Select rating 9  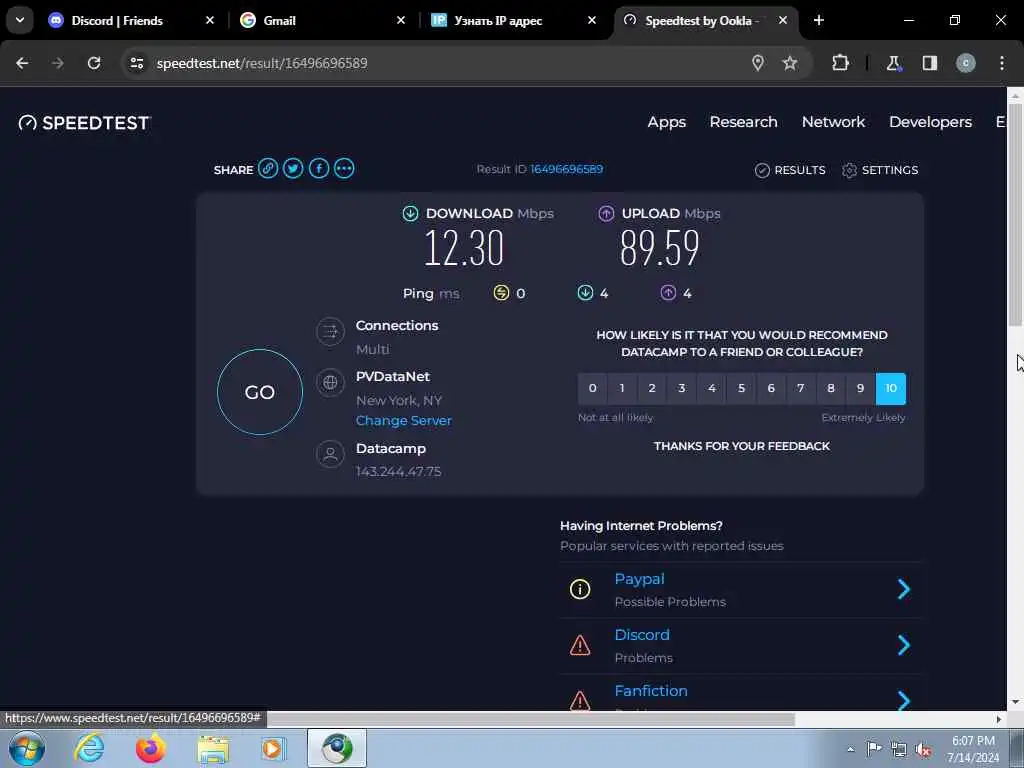tap(861, 389)
